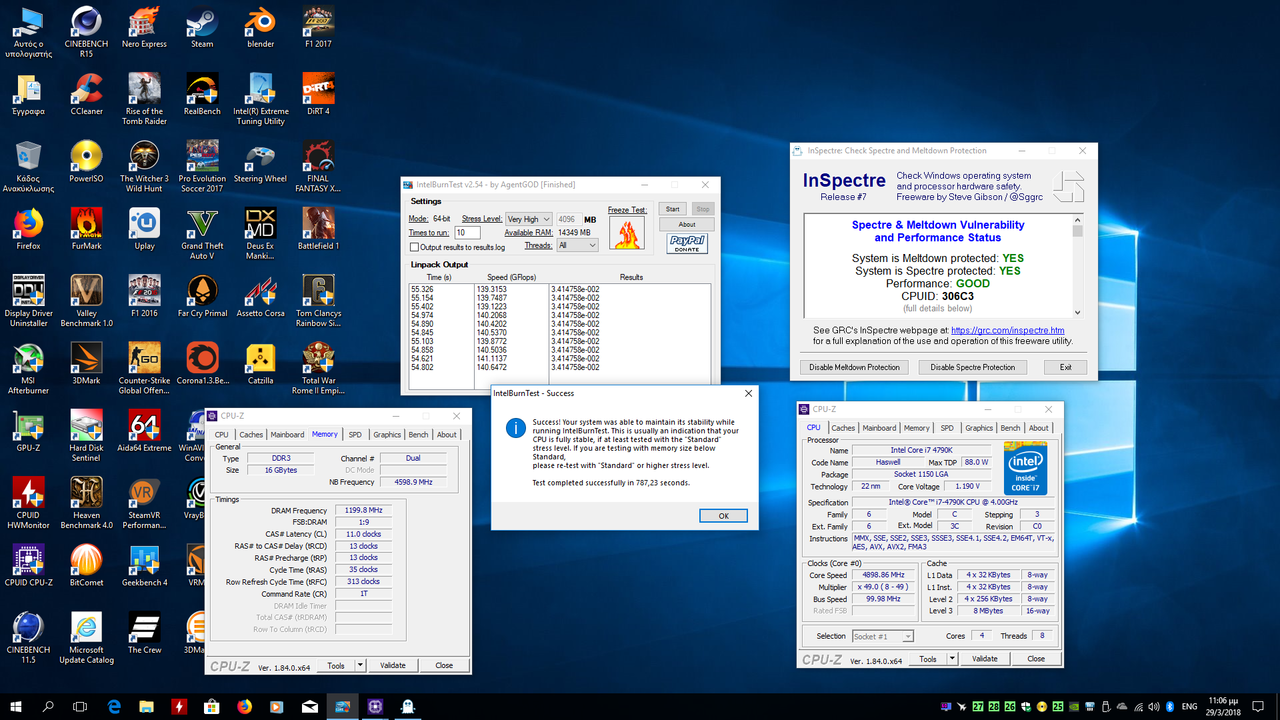Open Graphics tab in CPU-Z i7-4790K window
Viewport: 1280px width, 720px height.
(979, 428)
